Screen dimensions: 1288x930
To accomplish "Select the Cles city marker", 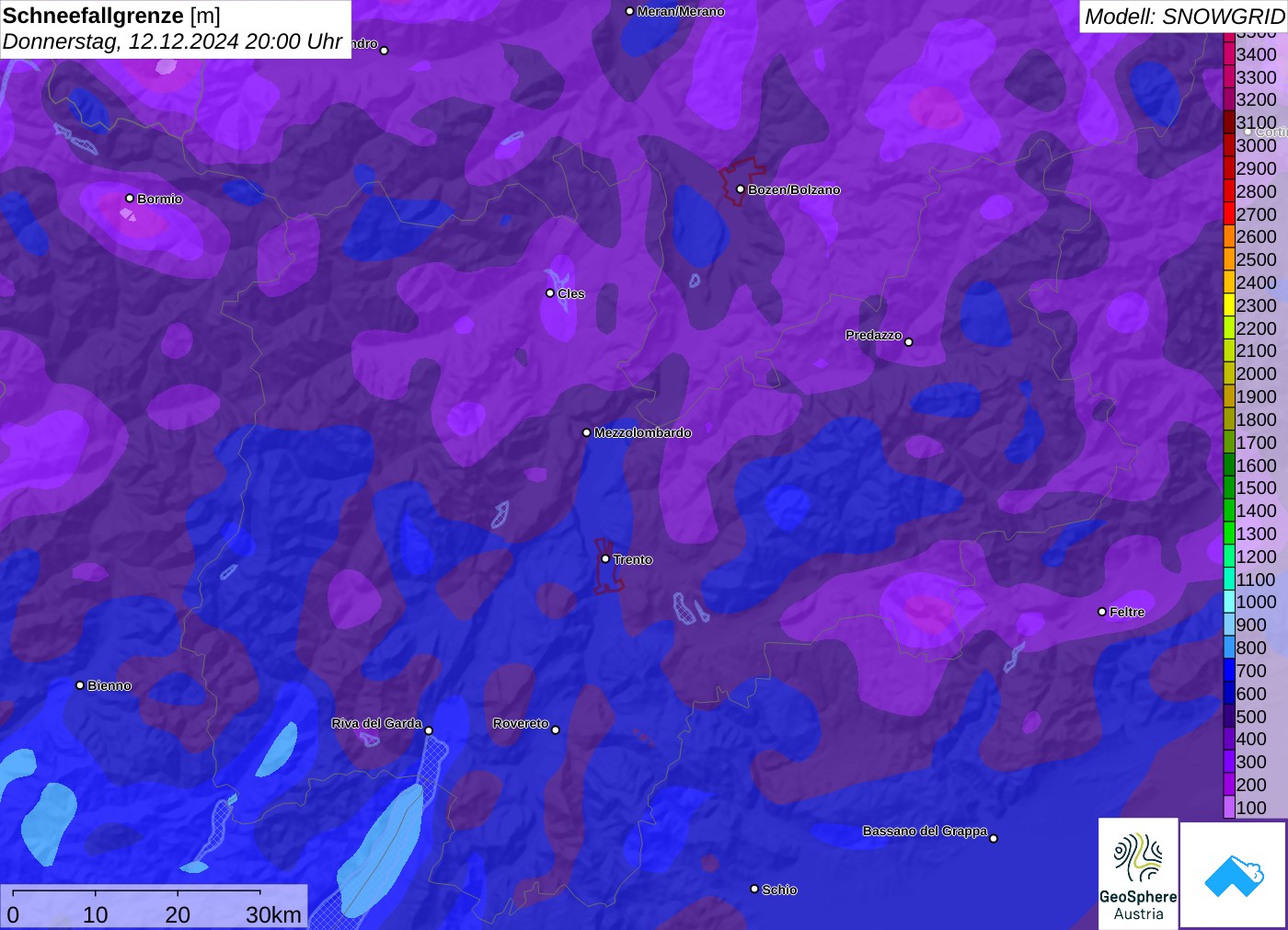I will 550,293.
